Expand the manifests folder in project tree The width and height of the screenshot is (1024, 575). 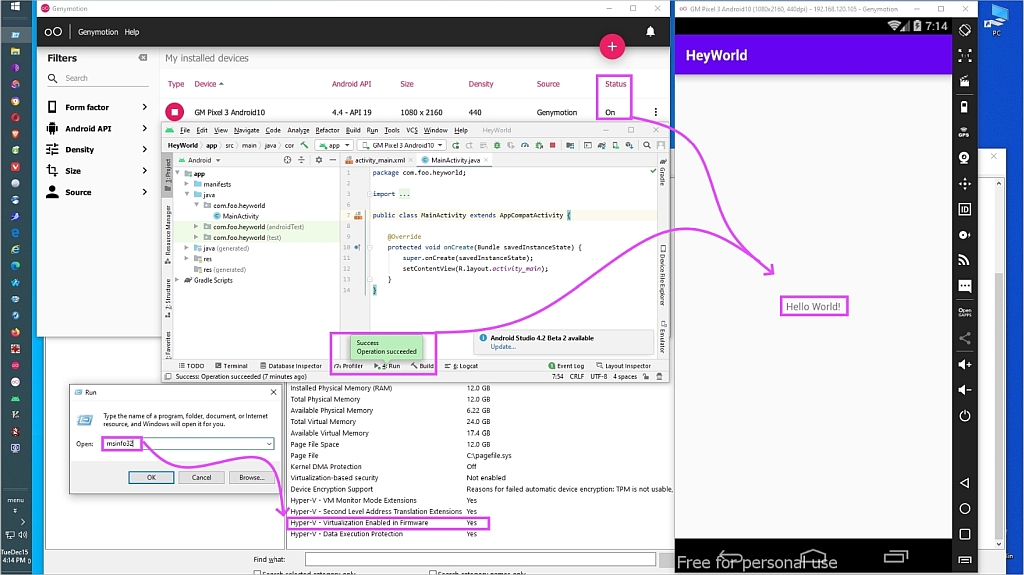(x=187, y=184)
